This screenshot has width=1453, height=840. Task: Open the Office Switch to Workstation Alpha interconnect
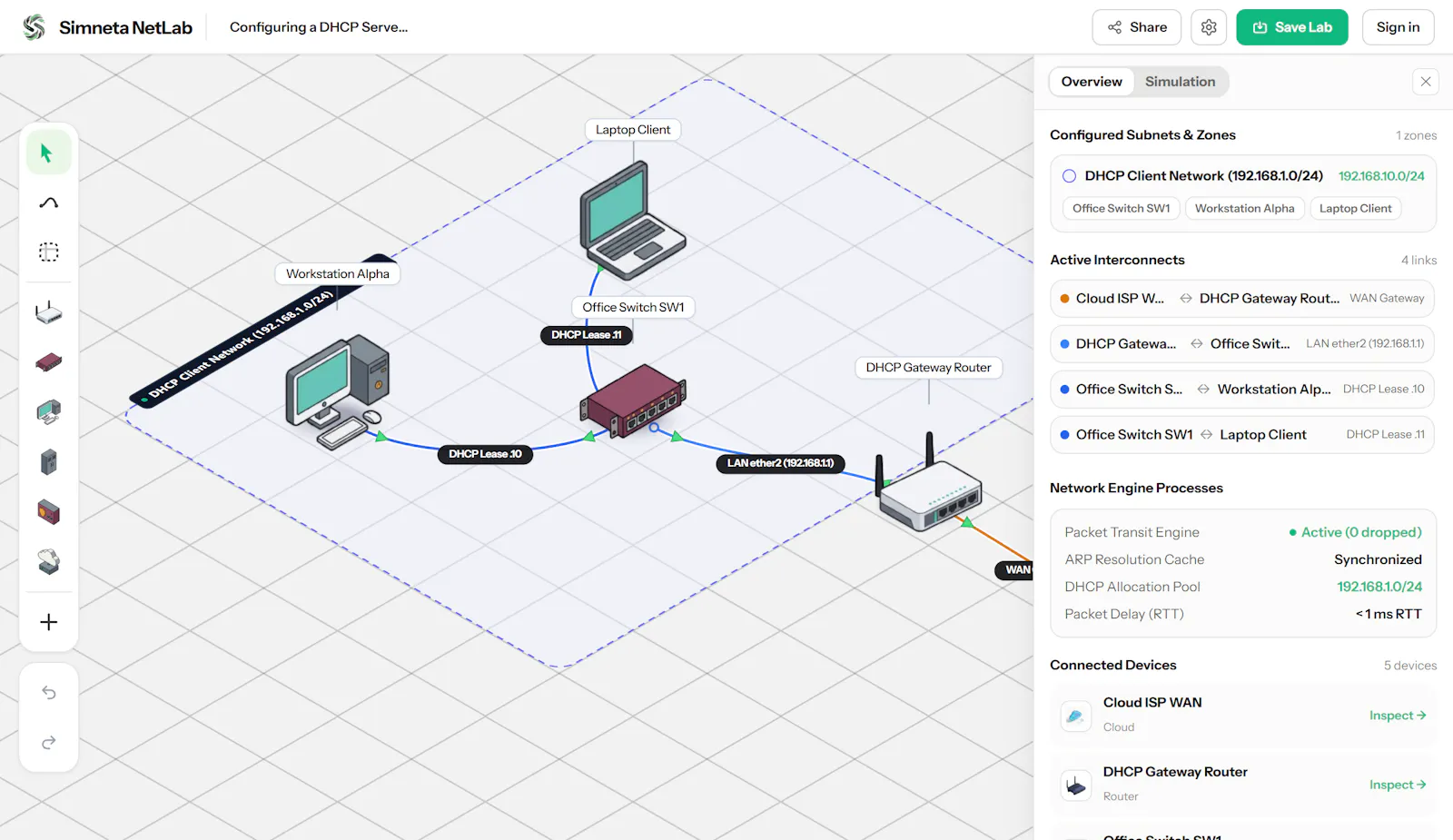pyautogui.click(x=1242, y=389)
